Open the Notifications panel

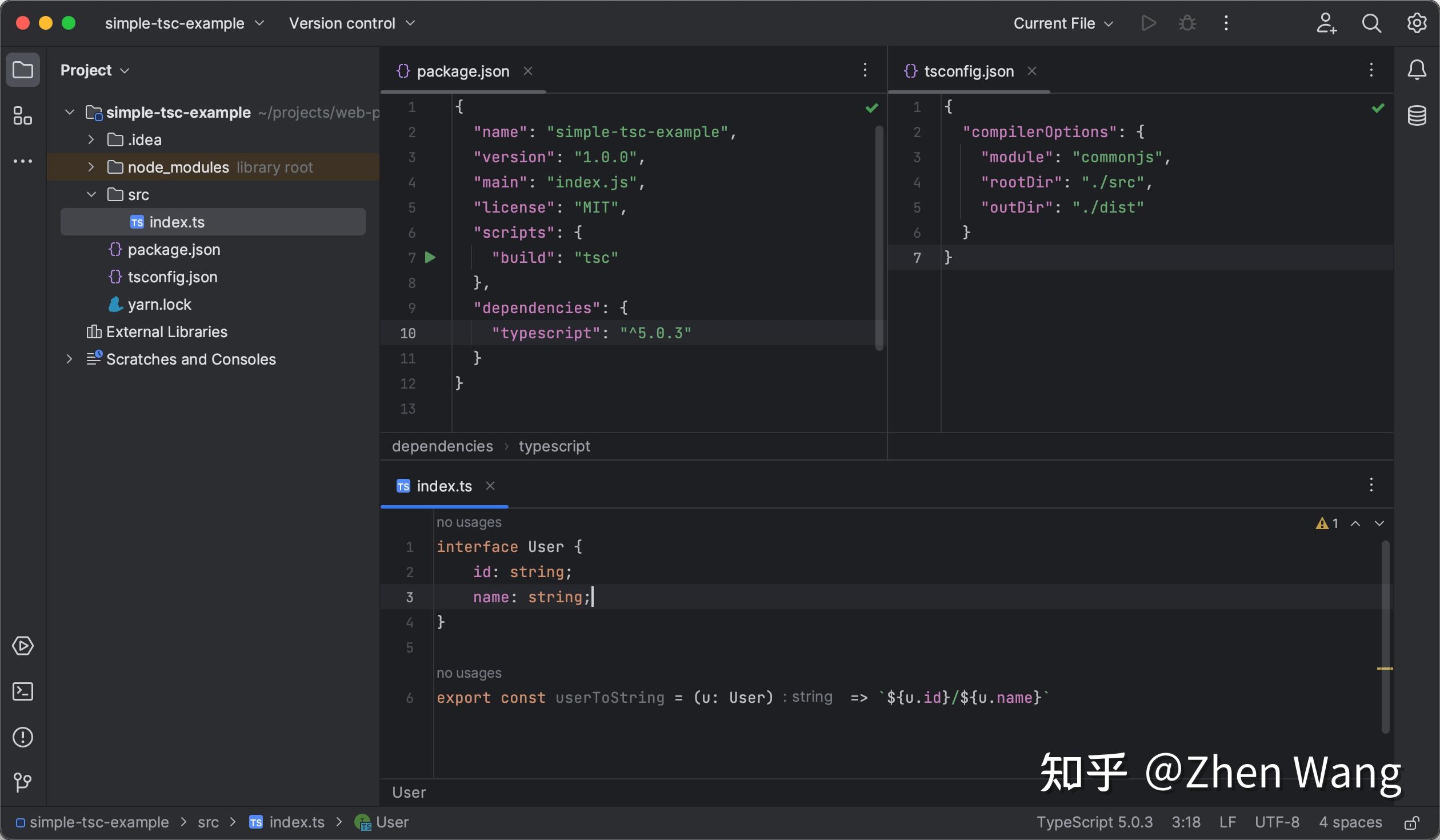click(1418, 70)
